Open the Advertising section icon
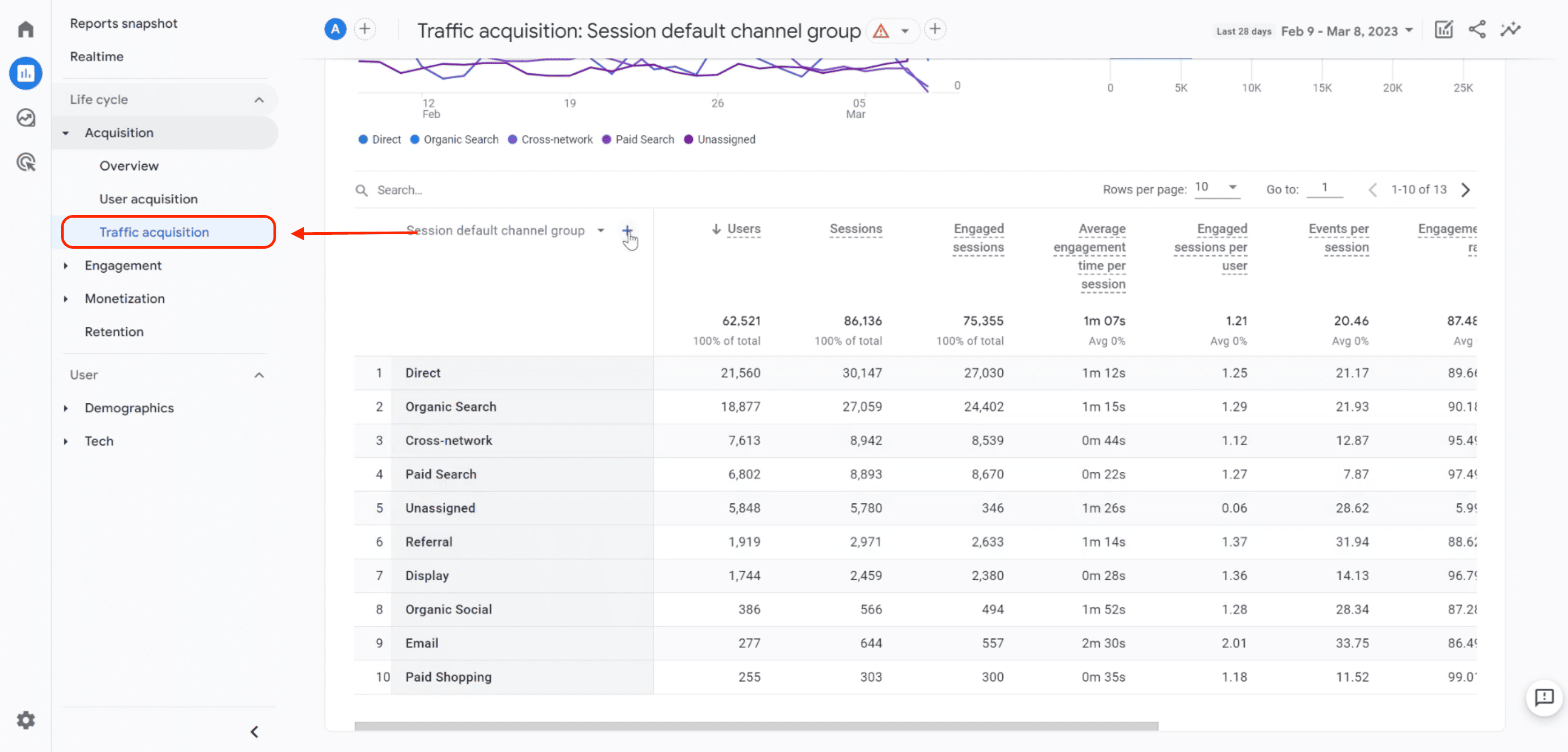Image resolution: width=1568 pixels, height=752 pixels. 26,163
